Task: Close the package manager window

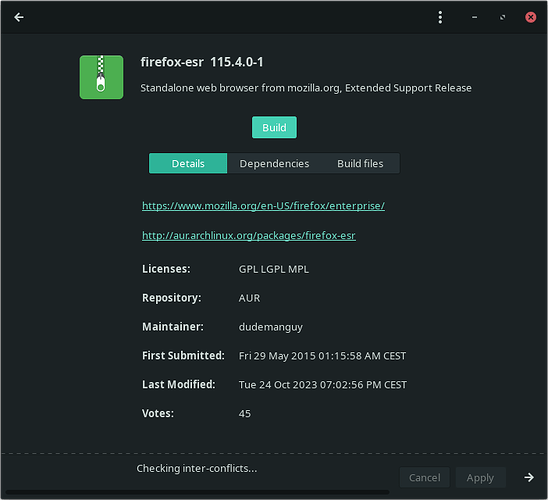Action: tap(530, 17)
